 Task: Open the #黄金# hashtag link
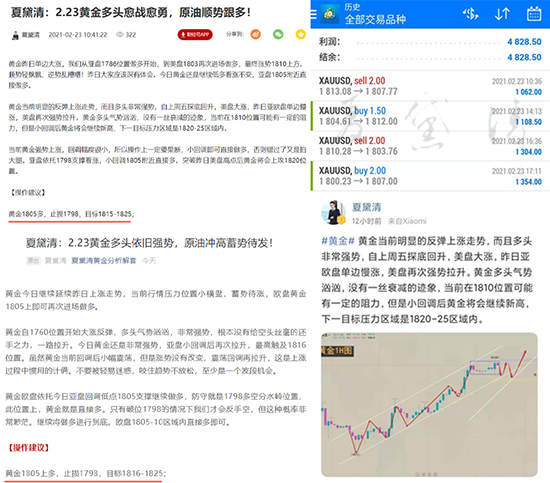pyautogui.click(x=338, y=241)
